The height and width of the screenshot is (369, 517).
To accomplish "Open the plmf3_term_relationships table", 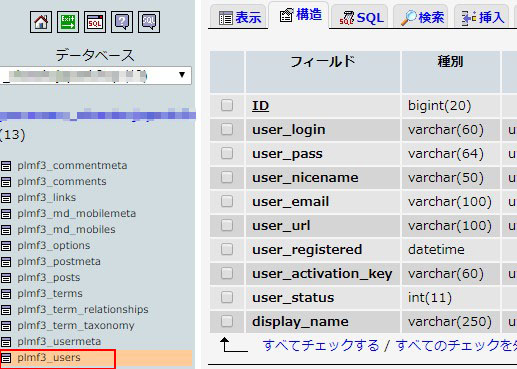I will 83,310.
